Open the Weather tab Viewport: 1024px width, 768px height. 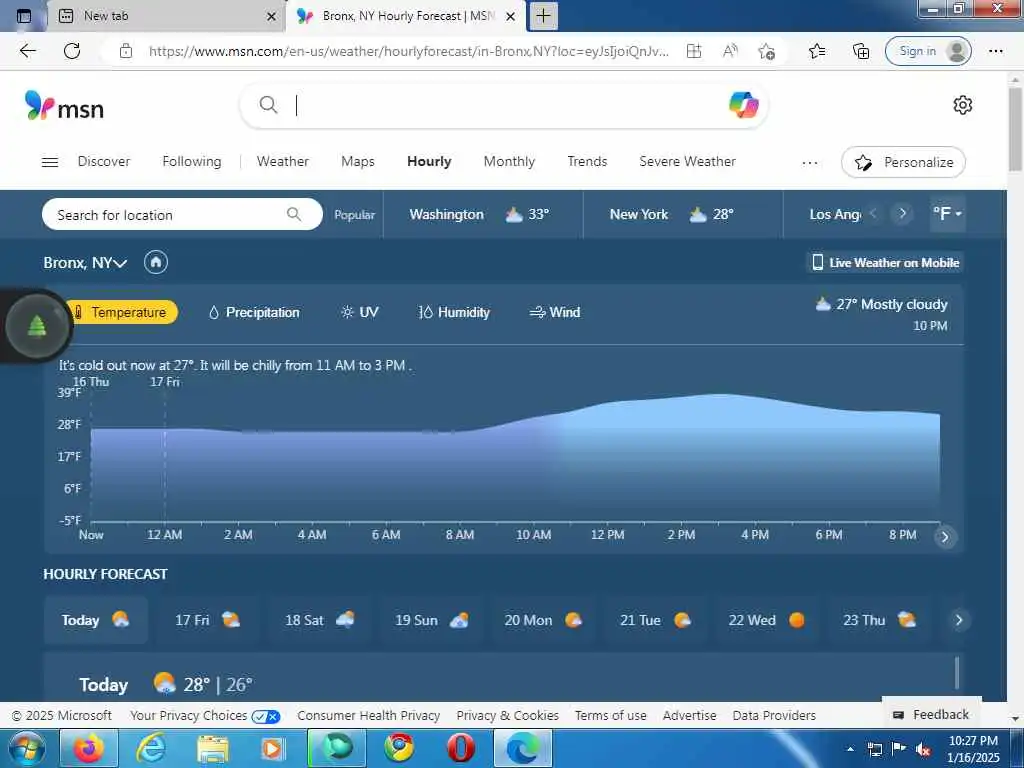282,161
